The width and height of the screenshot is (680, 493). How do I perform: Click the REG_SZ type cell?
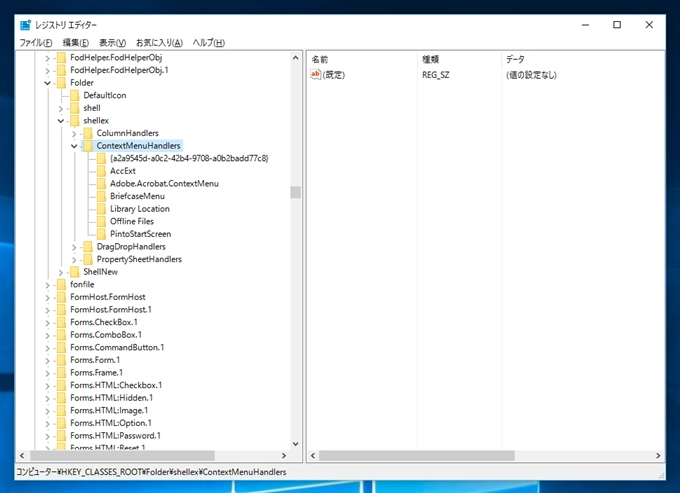(436, 75)
